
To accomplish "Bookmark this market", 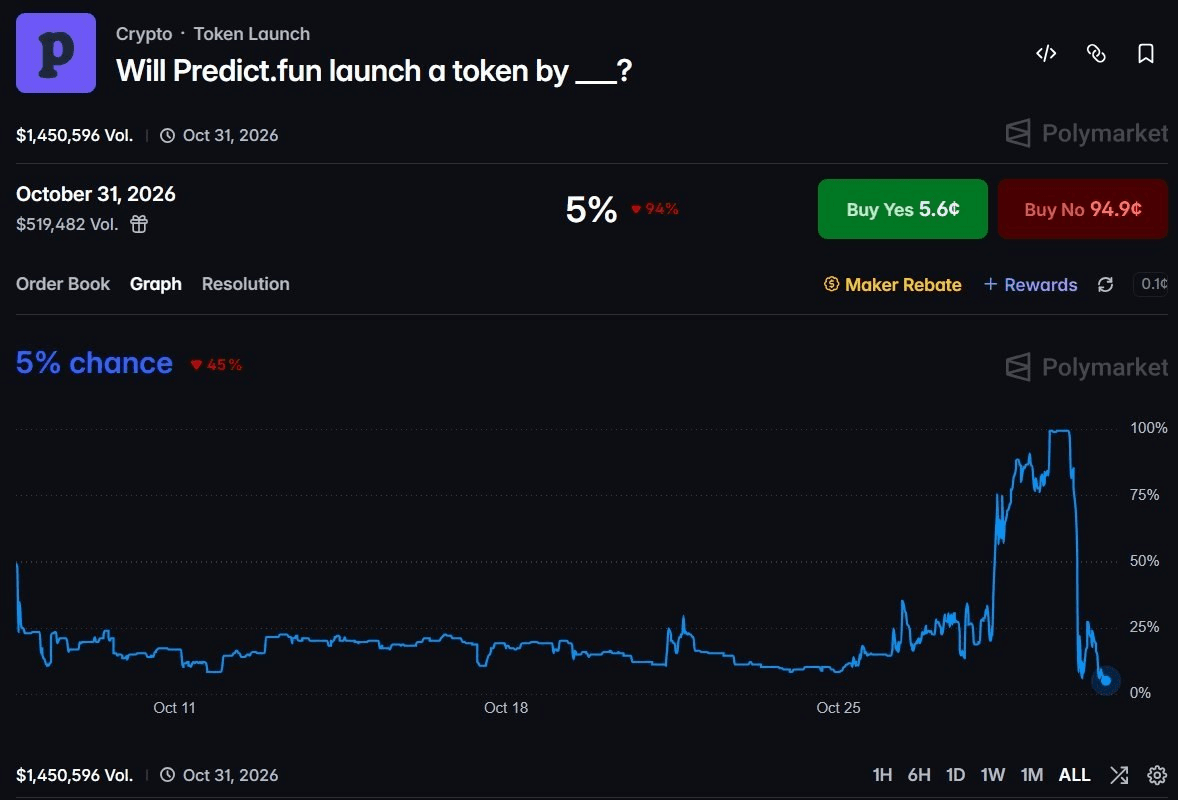I will click(x=1146, y=53).
